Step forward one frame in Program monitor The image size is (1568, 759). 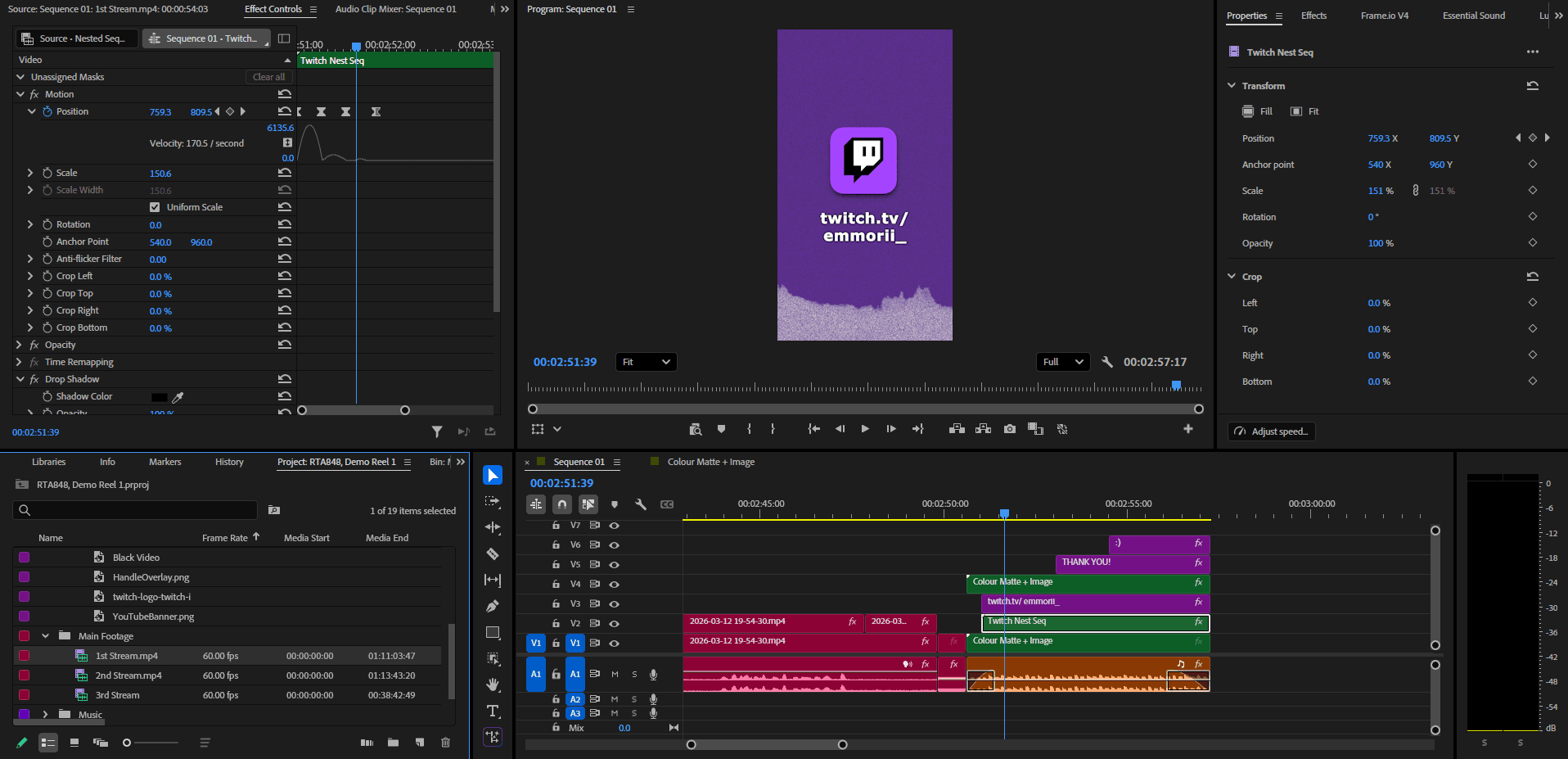891,429
